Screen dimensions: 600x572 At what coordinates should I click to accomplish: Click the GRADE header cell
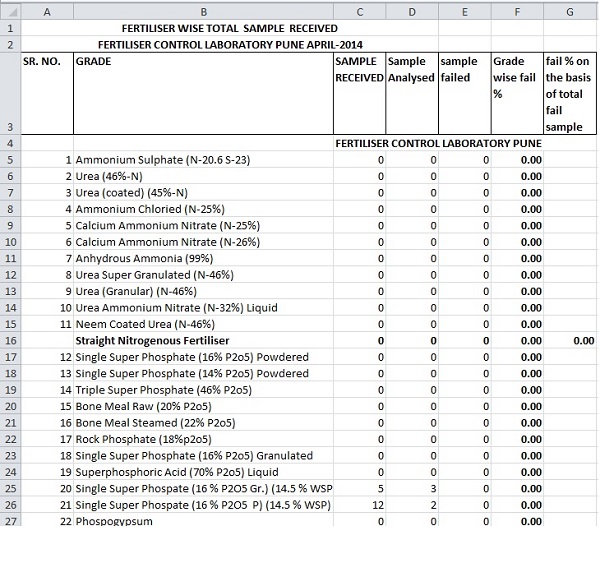click(x=204, y=94)
